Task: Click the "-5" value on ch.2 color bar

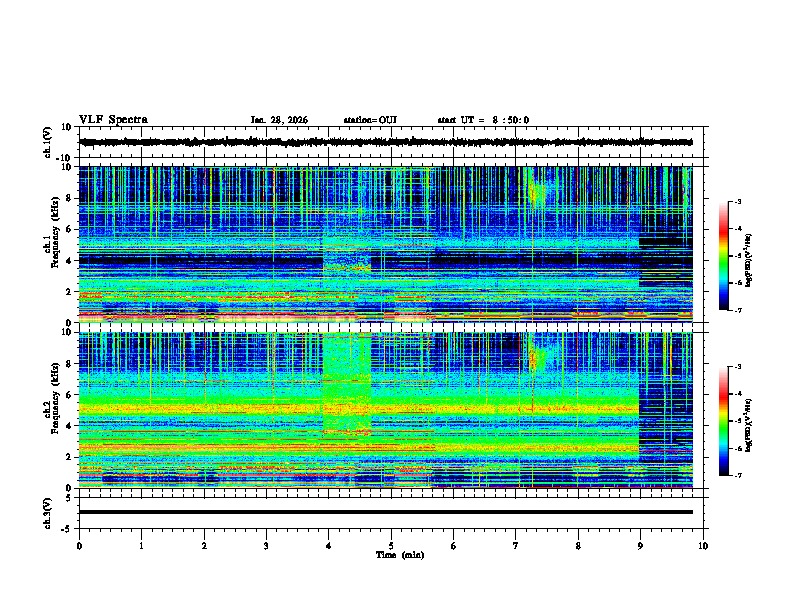Action: [737, 421]
